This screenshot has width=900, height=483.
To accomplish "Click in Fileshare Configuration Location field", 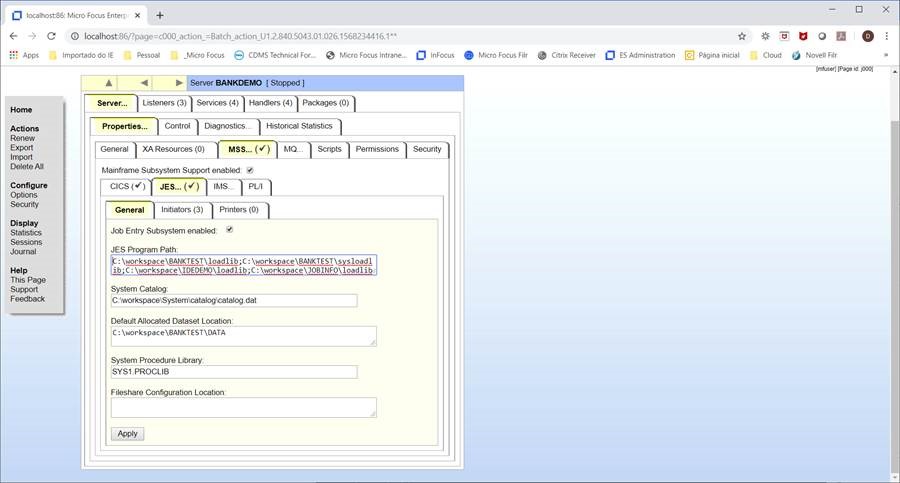I will [244, 407].
